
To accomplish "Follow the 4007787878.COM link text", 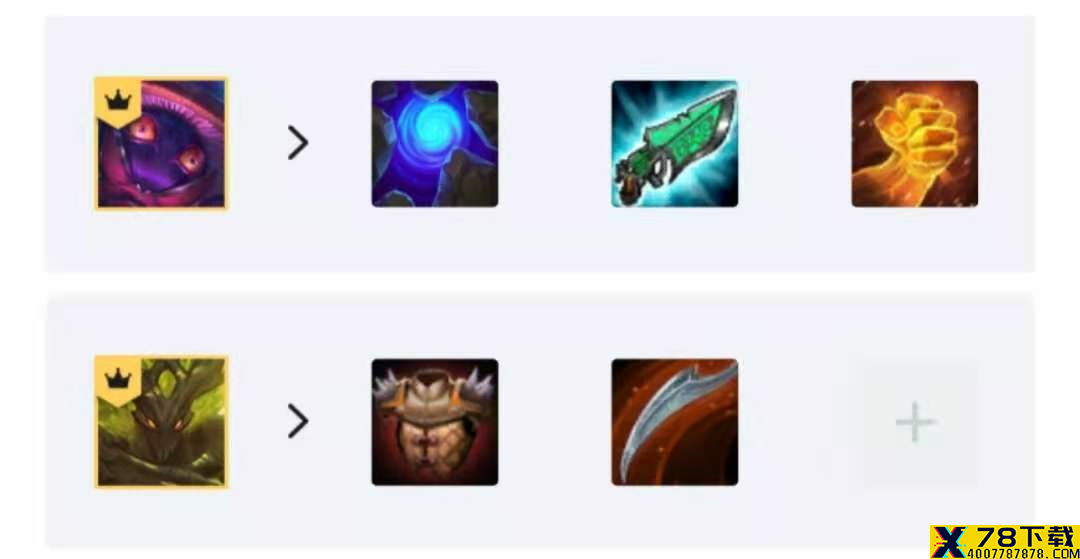I will coord(1022,553).
